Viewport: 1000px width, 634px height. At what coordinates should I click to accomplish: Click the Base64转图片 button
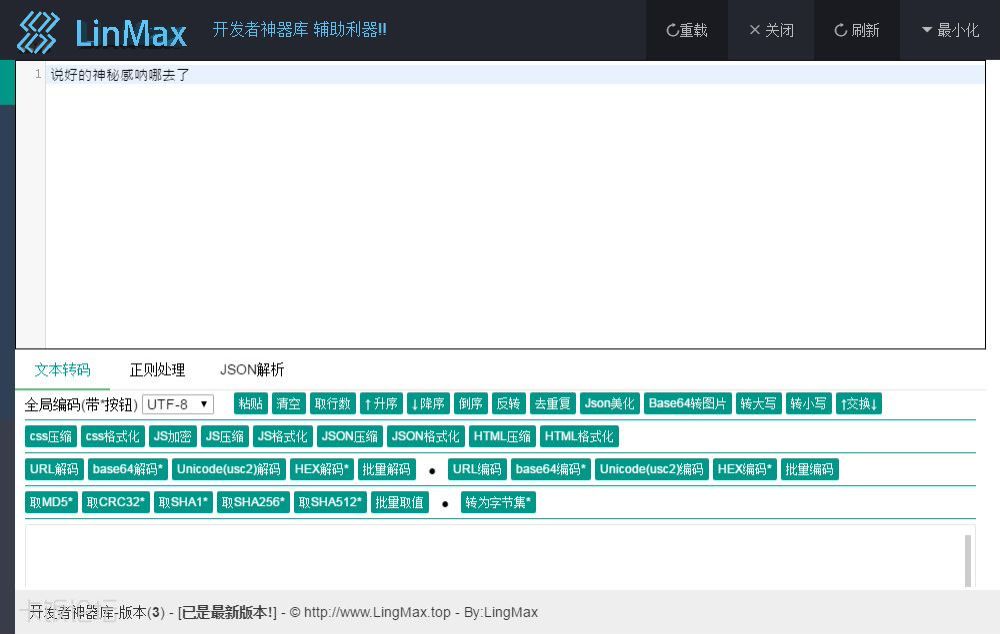tap(688, 404)
